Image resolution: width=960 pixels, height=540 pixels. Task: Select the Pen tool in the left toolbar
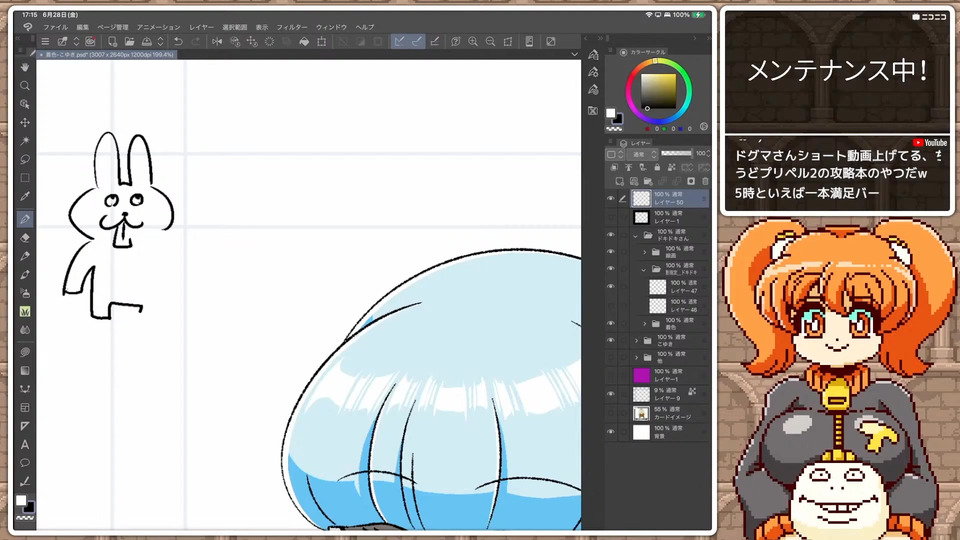(x=25, y=219)
